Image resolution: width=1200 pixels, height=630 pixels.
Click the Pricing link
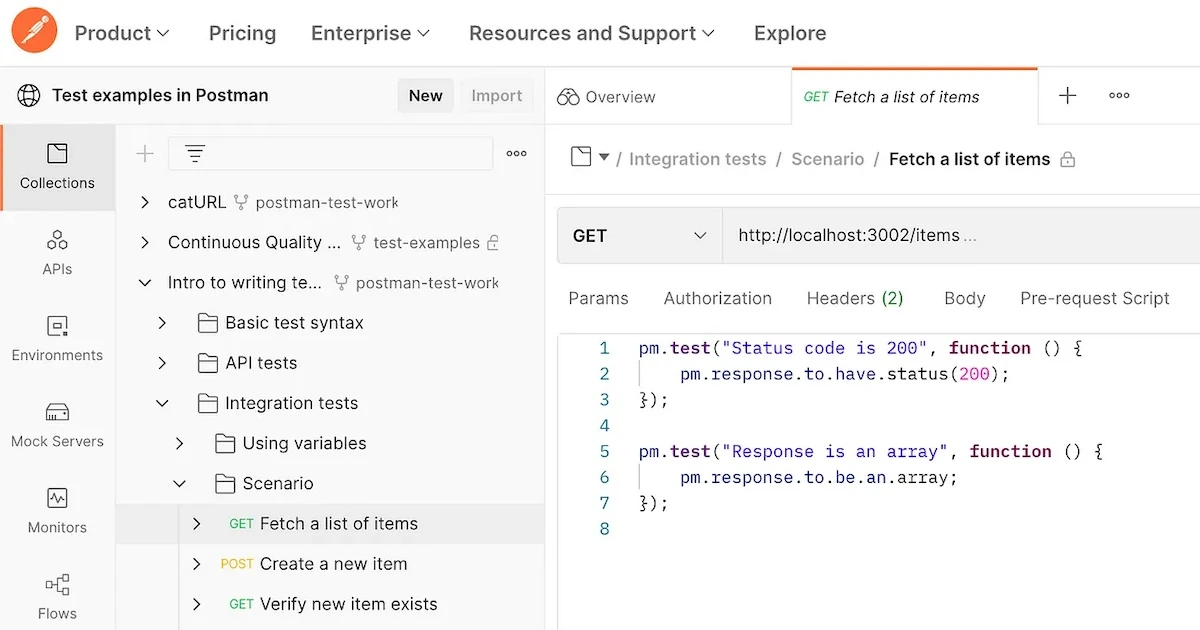click(242, 33)
